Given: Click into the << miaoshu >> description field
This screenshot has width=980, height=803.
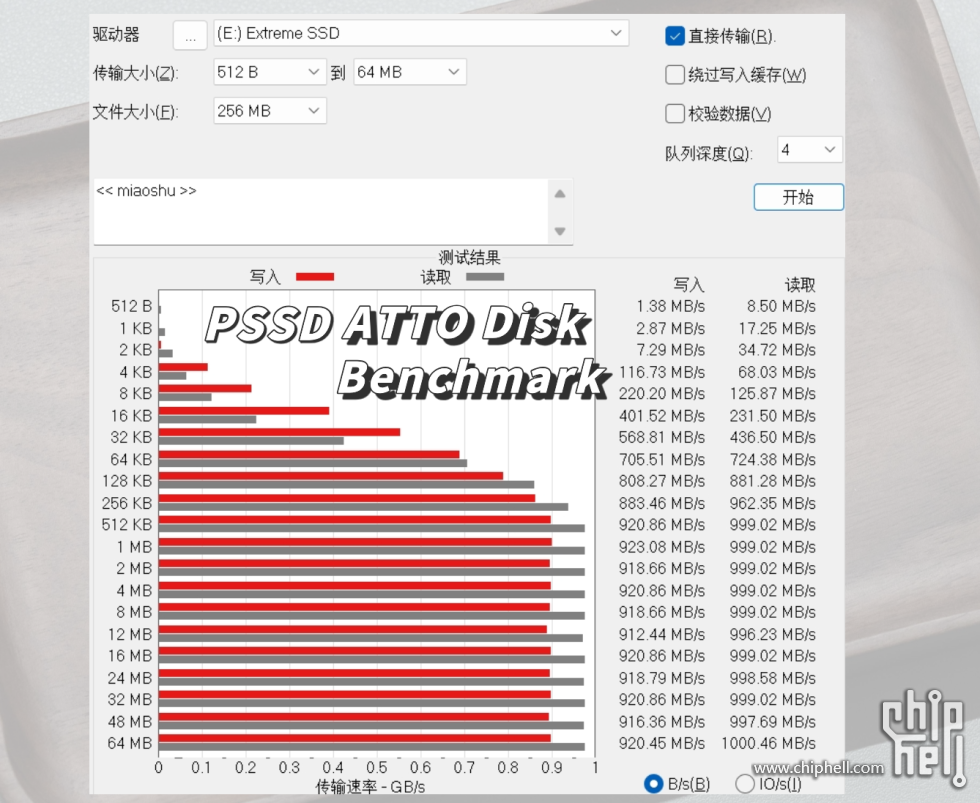Looking at the screenshot, I should [321, 211].
